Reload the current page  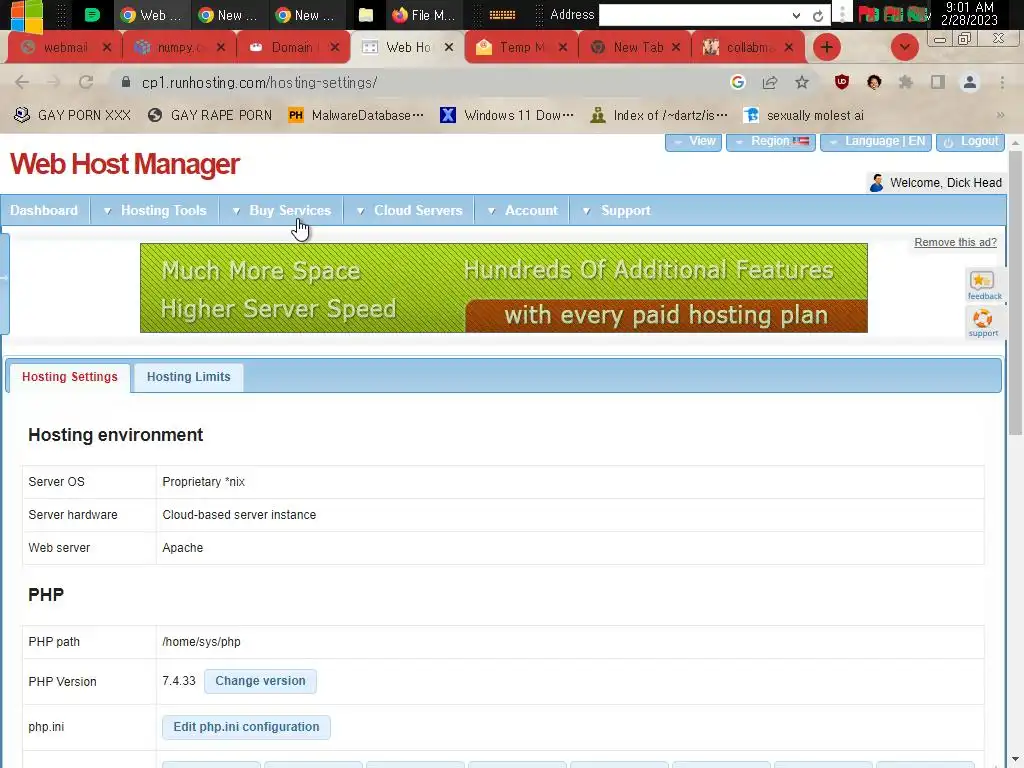pos(86,82)
